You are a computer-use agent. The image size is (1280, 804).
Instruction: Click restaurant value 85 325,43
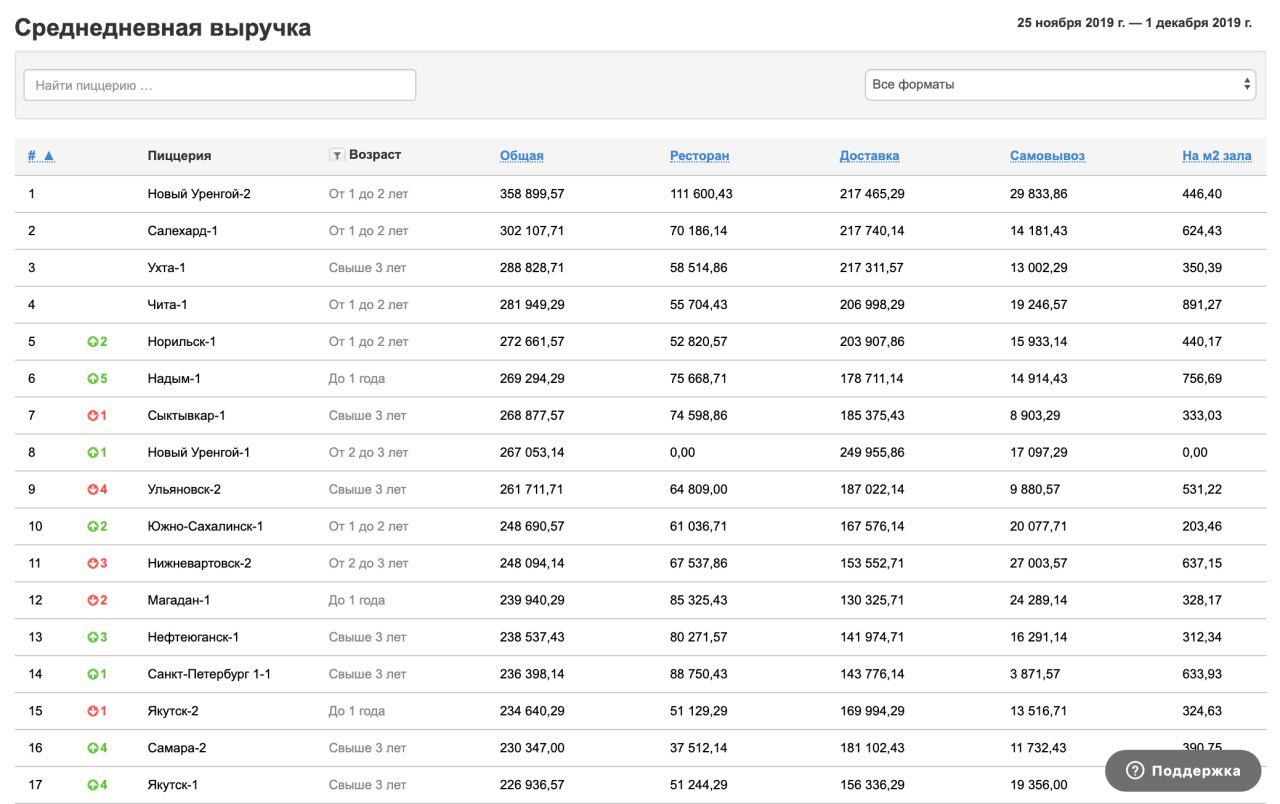(x=699, y=601)
